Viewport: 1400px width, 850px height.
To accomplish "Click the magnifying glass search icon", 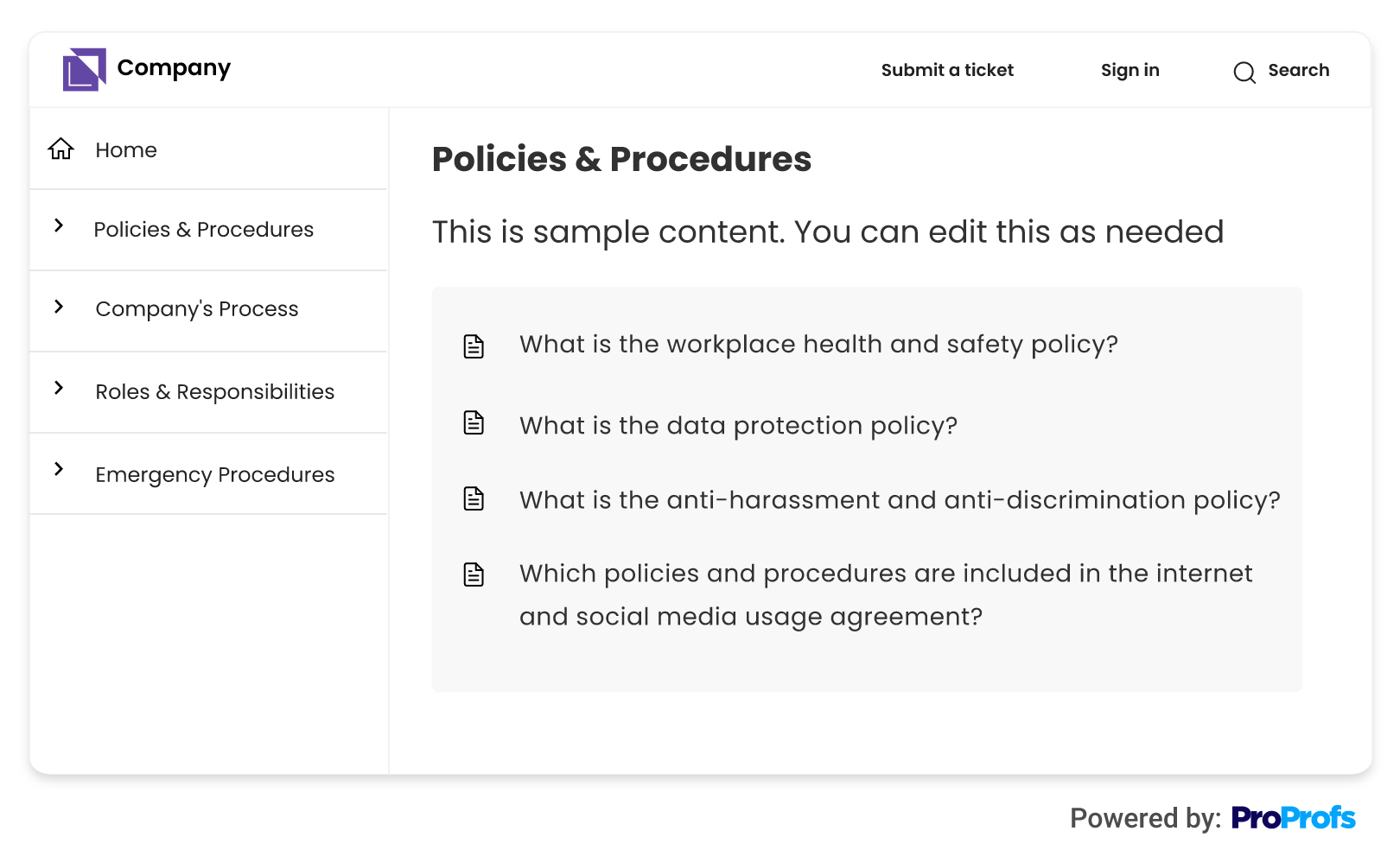I will (x=1244, y=73).
